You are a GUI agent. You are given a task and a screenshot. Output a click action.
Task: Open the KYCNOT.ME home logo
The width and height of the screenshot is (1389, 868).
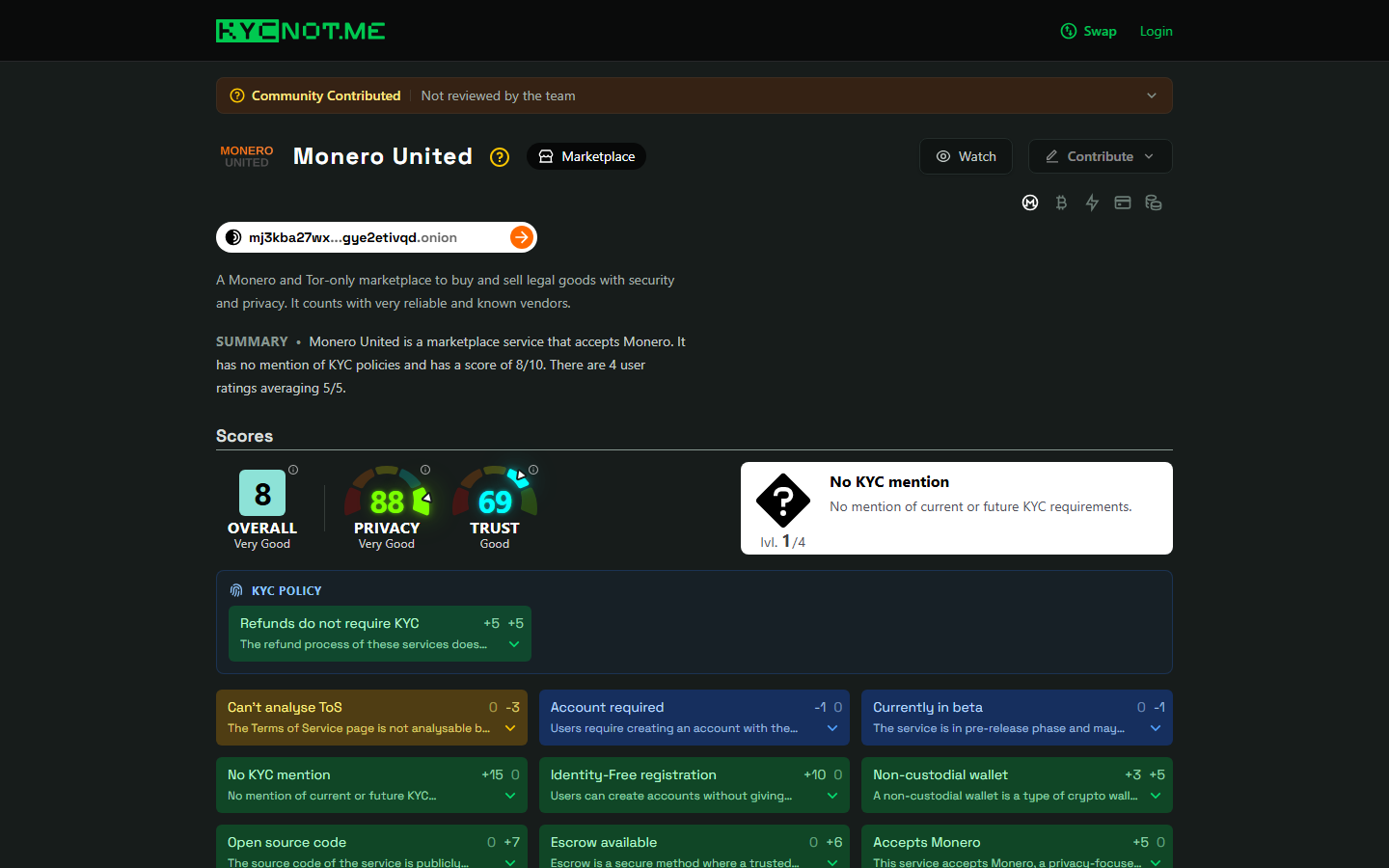(x=300, y=31)
